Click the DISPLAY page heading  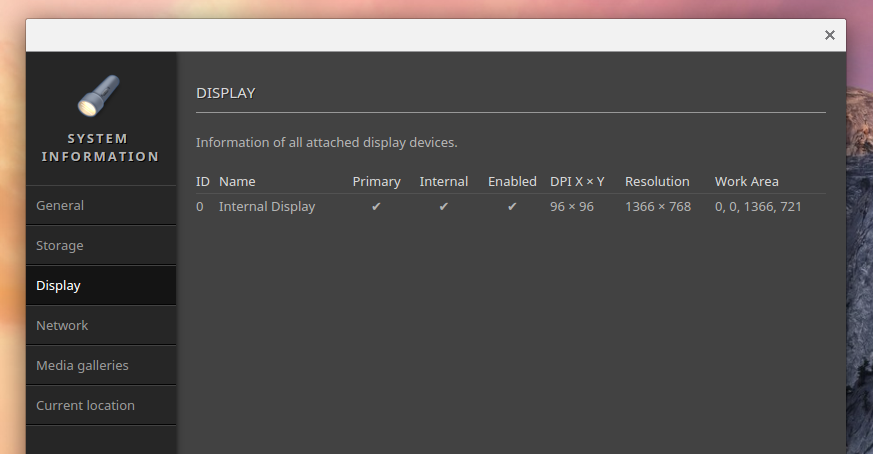click(225, 93)
